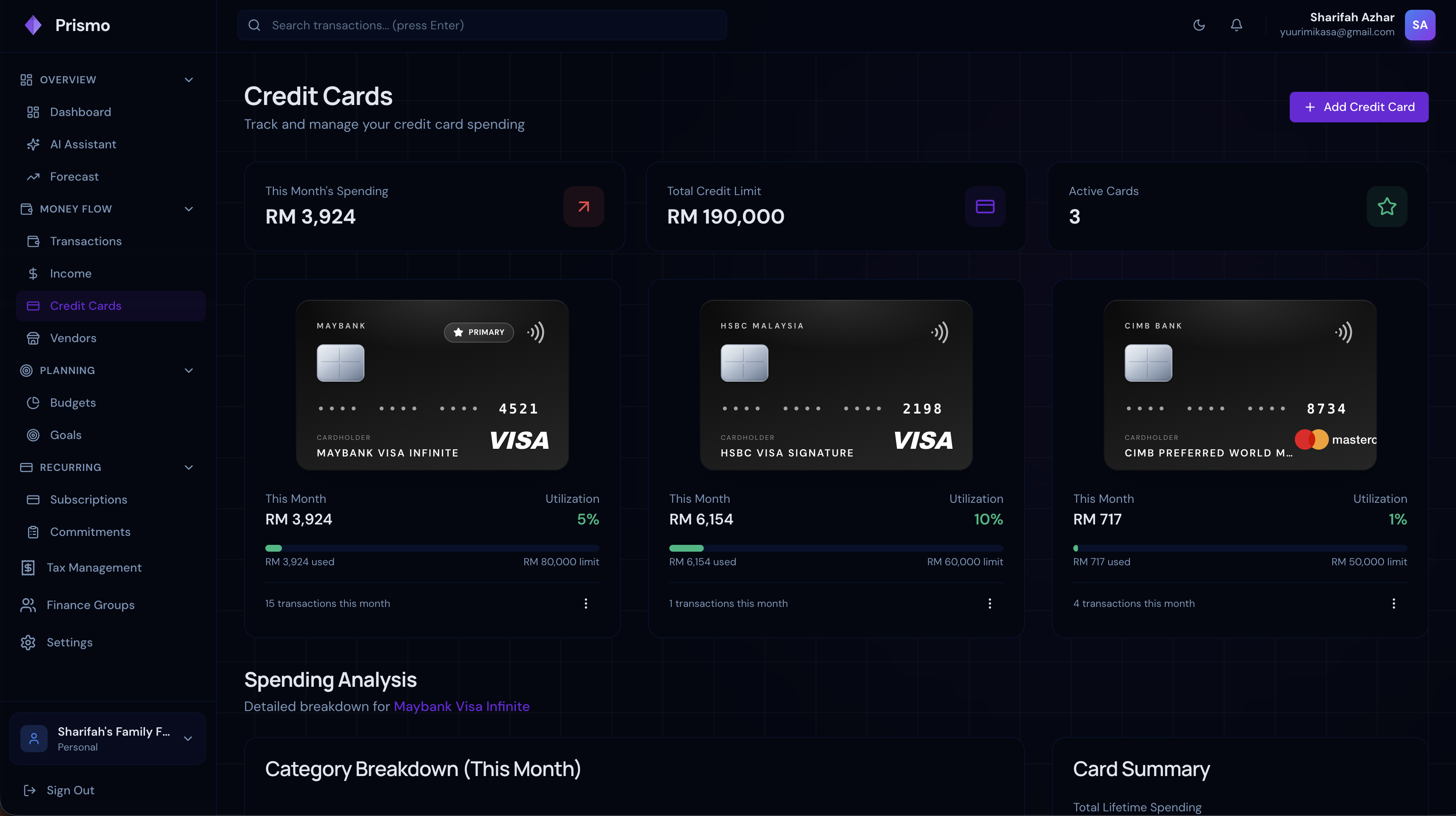Viewport: 1456px width, 816px height.
Task: Click the HSBC utilization progress bar
Action: coord(836,548)
